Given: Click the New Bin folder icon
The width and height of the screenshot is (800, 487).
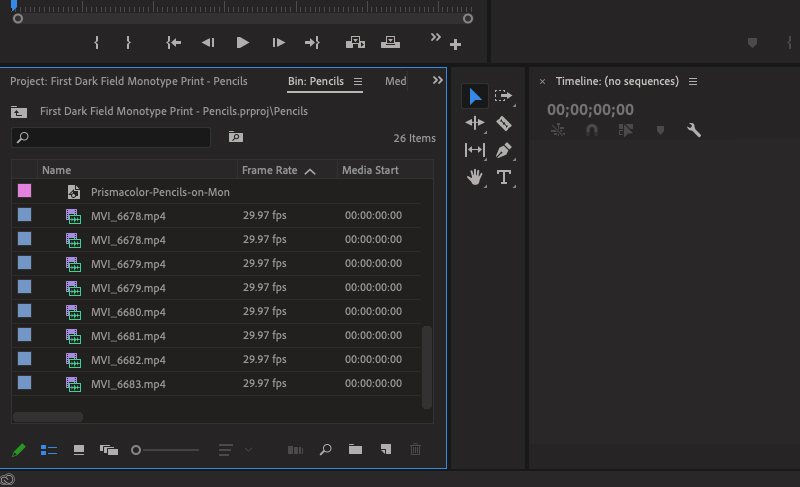Looking at the screenshot, I should [355, 450].
